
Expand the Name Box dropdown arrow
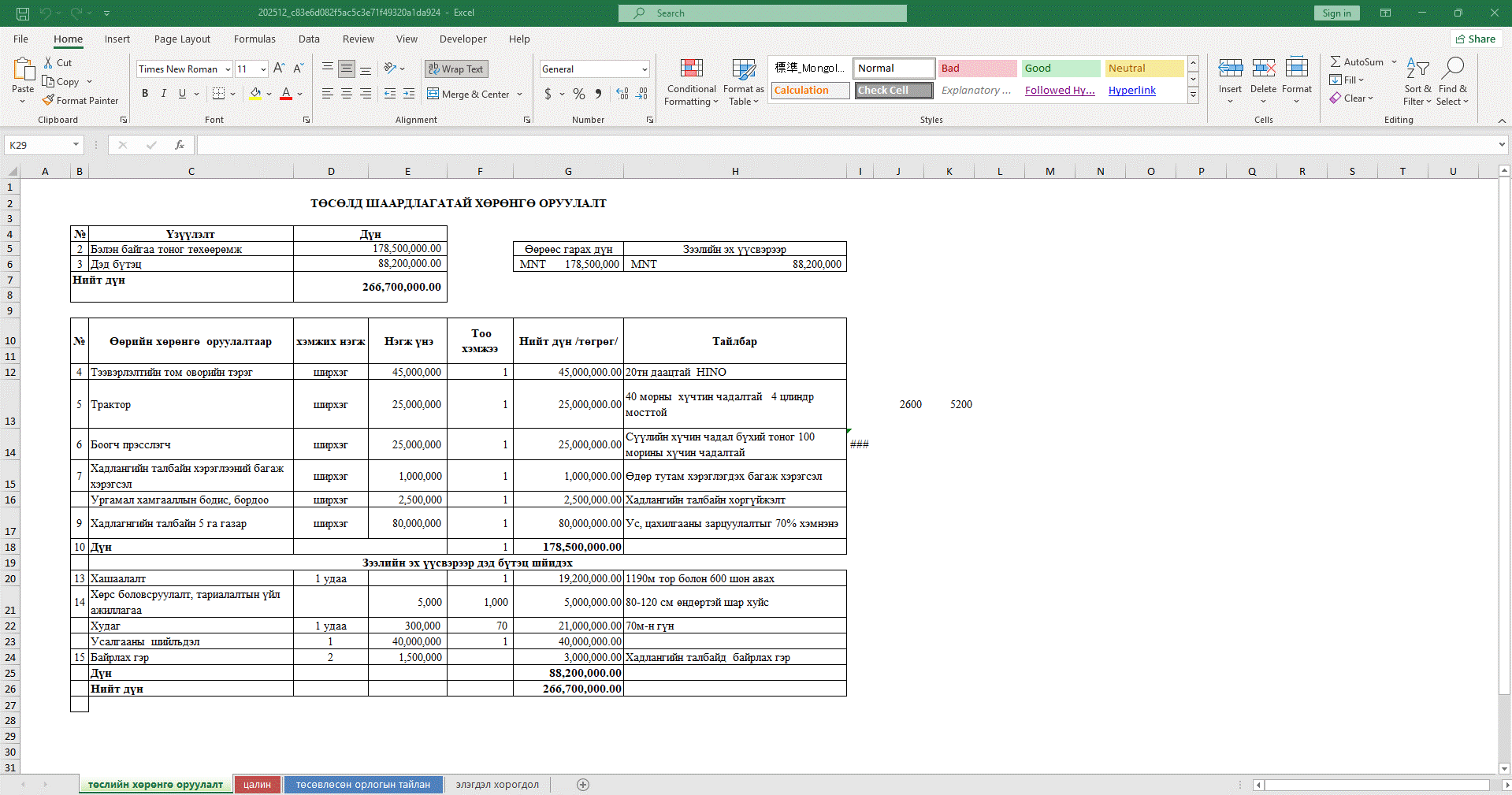pyautogui.click(x=76, y=145)
